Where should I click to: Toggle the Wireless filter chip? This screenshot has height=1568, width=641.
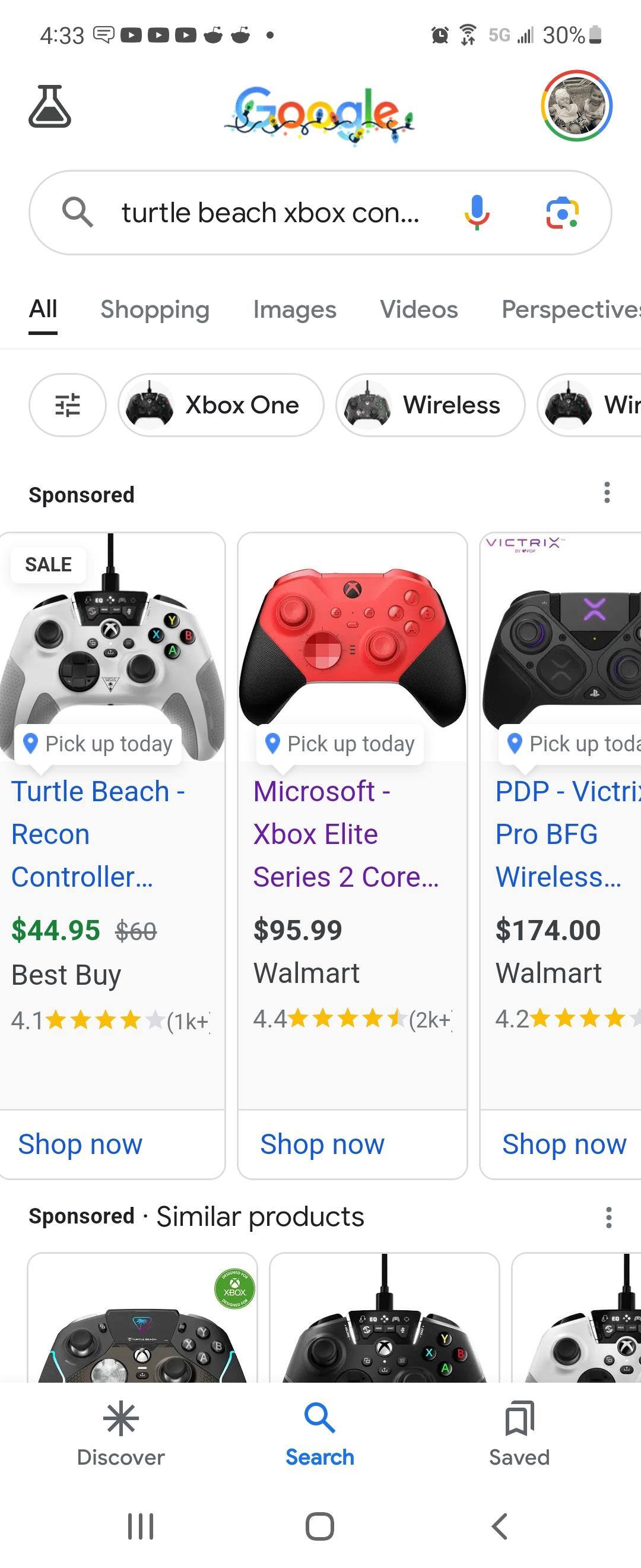430,405
